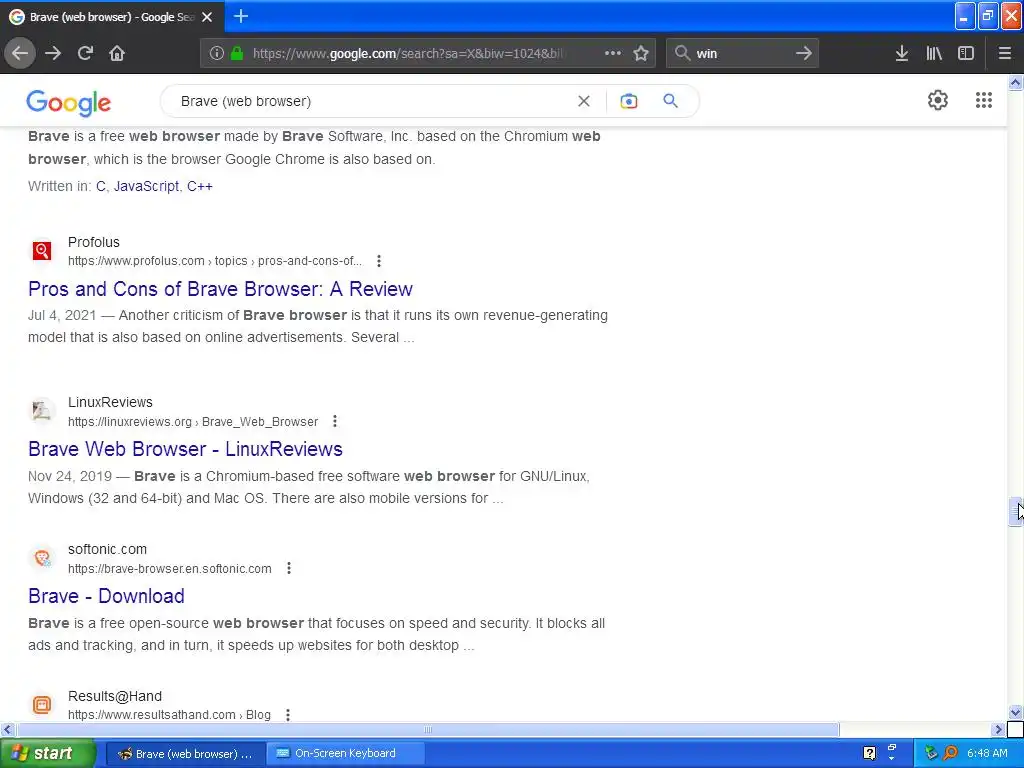Open the Firefox hamburger menu

point(1005,53)
